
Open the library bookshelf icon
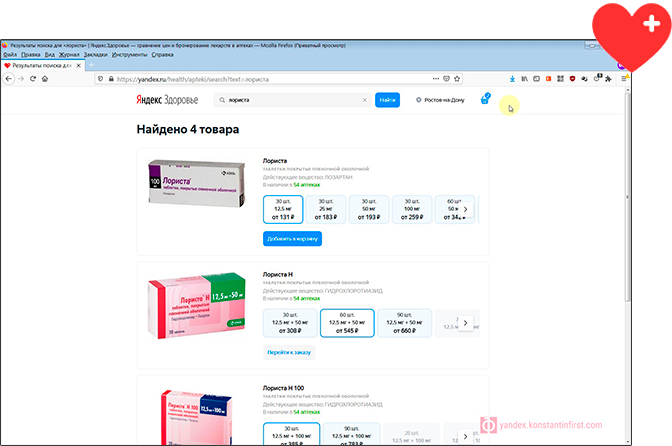point(524,79)
